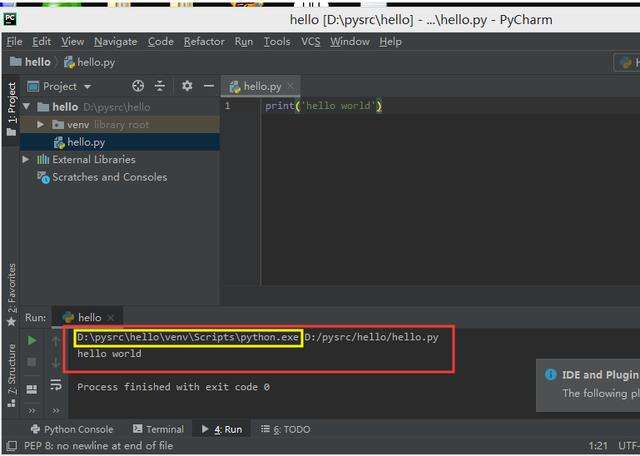Toggle the 4: Run tool window button
Screen dimensions: 640x456
[x=222, y=429]
